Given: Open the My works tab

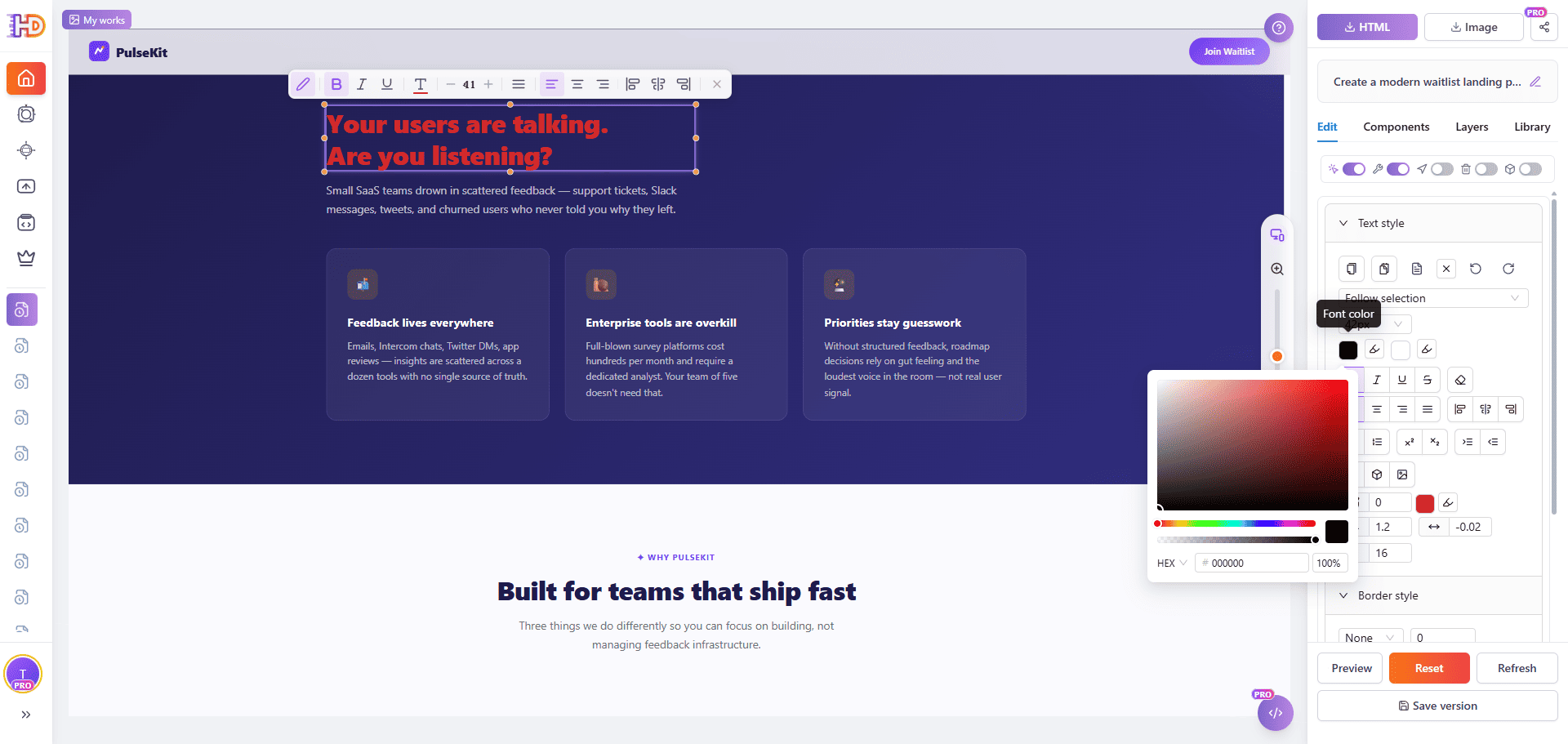Looking at the screenshot, I should coord(97,20).
